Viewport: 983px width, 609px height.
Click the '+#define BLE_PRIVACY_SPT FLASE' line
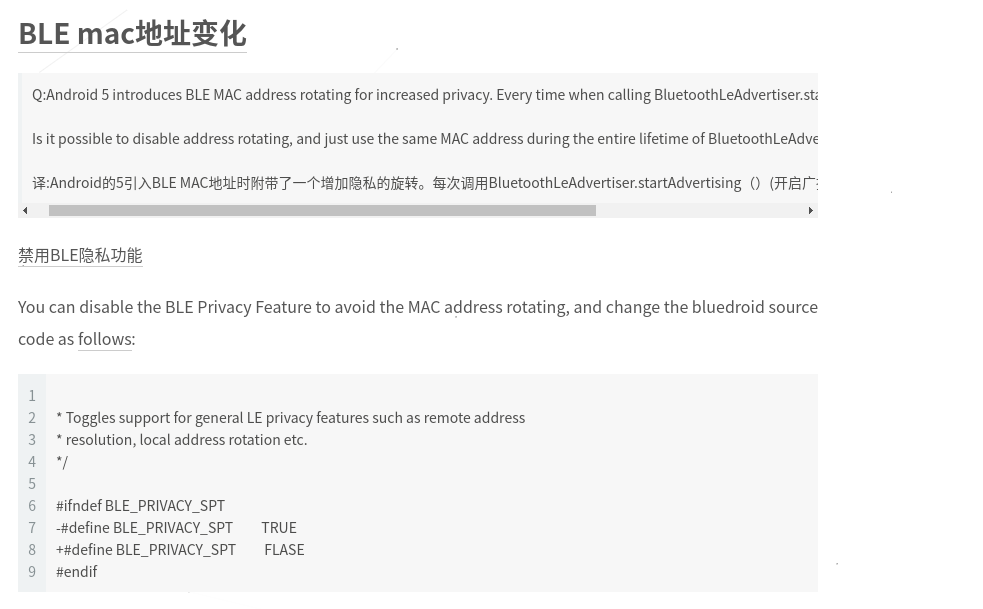[180, 549]
